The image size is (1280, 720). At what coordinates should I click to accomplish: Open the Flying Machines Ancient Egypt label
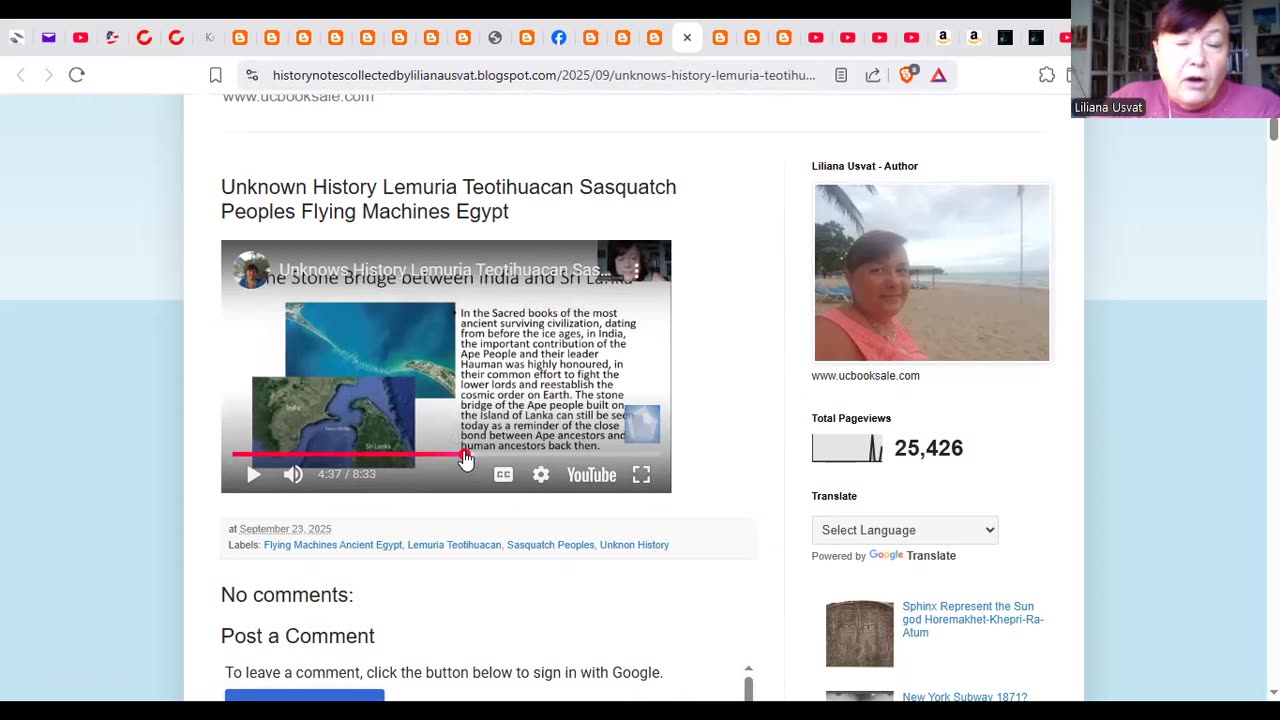click(x=333, y=545)
